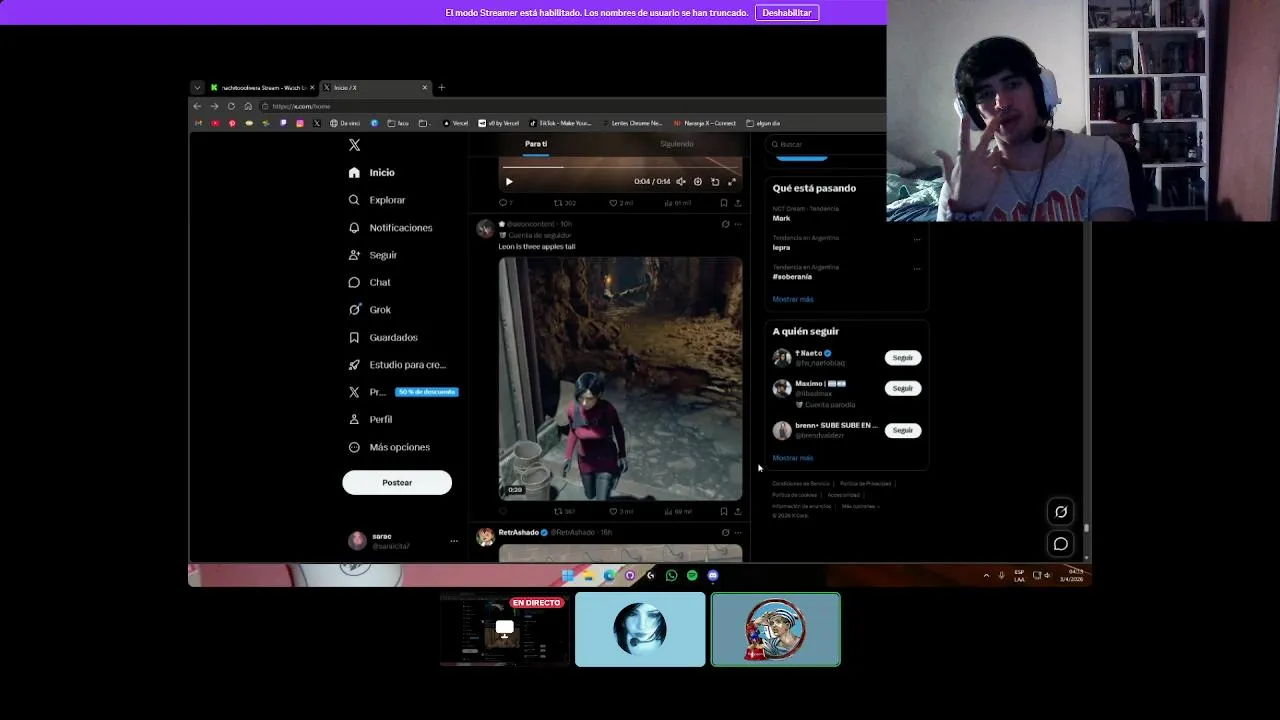Open Explorar in the X sidebar
1280x720 pixels.
coord(376,200)
